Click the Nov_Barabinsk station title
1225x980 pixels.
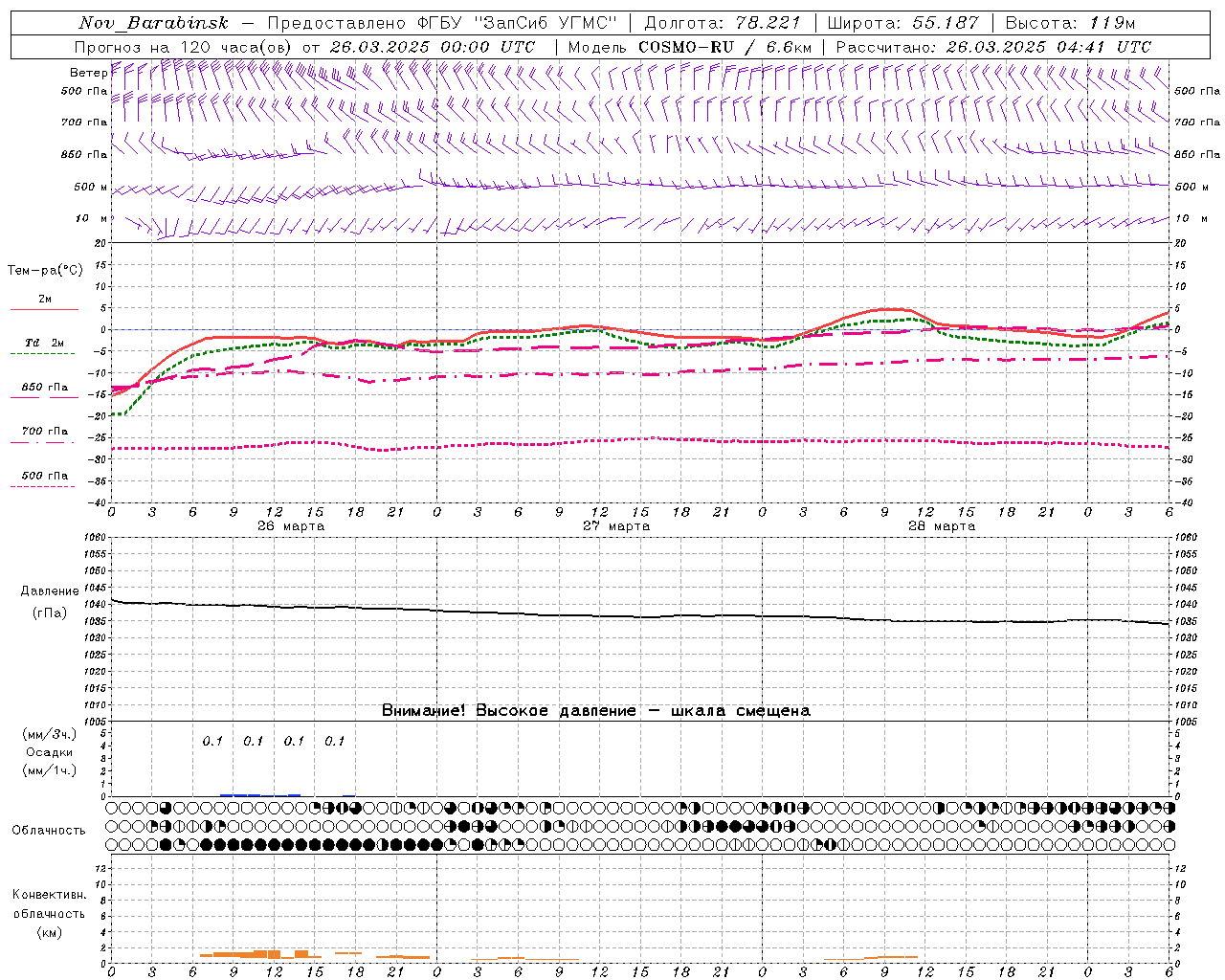(153, 23)
